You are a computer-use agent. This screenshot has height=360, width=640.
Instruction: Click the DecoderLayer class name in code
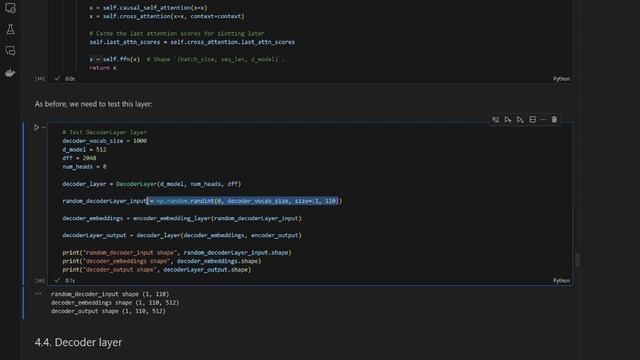coord(136,184)
